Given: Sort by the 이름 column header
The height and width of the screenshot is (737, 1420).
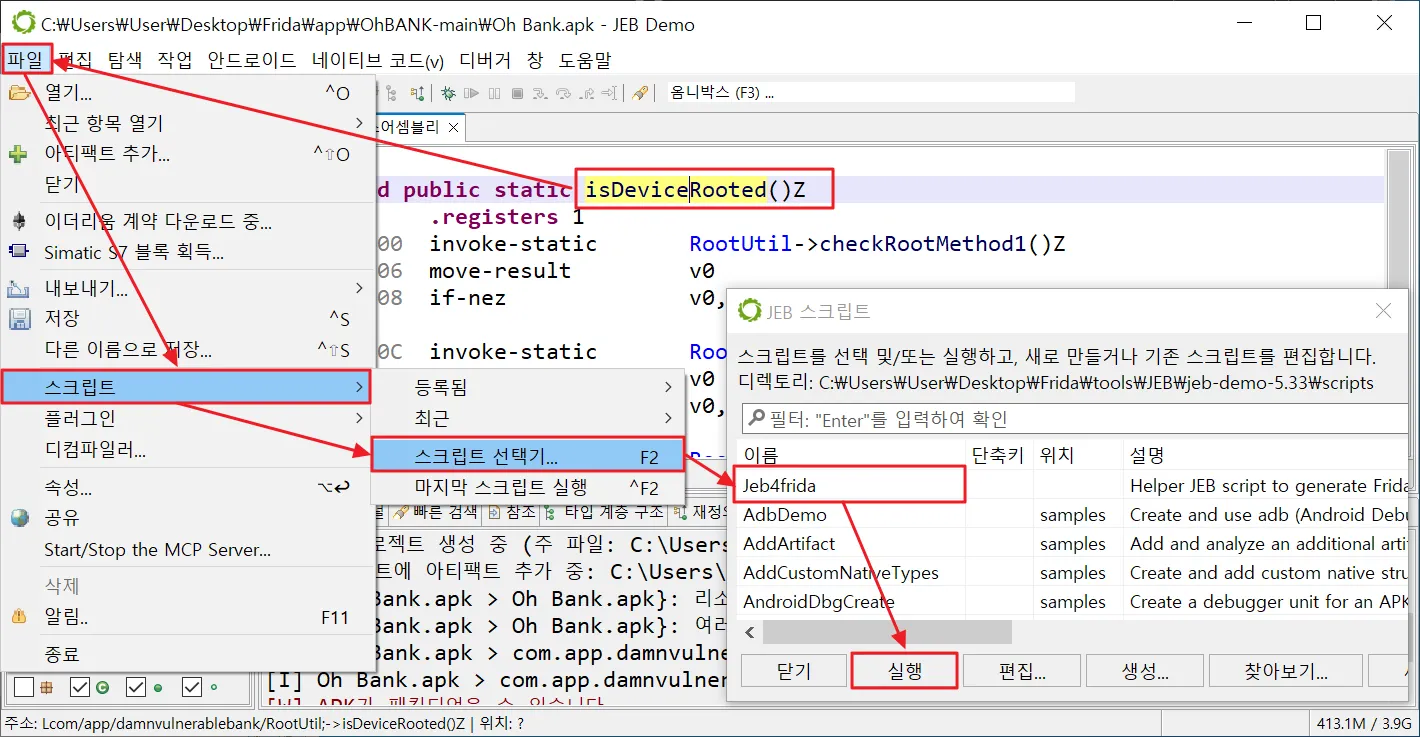Looking at the screenshot, I should (851, 455).
